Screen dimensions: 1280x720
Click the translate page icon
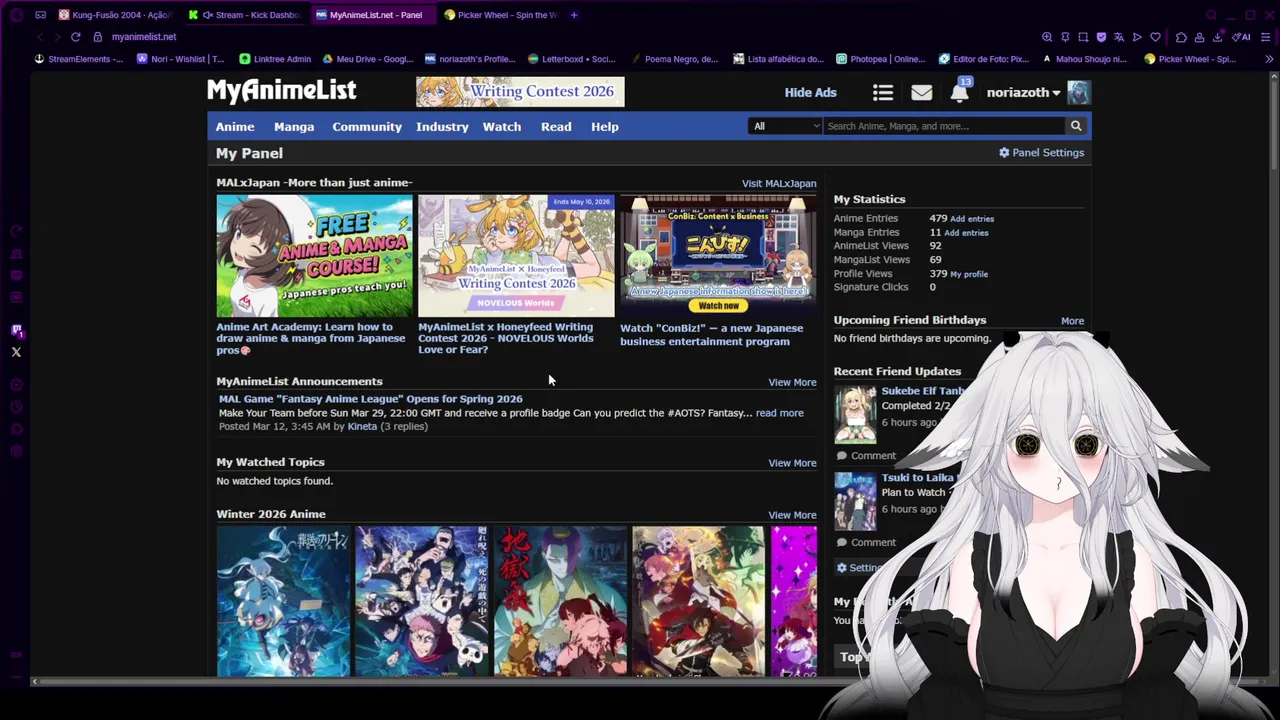[1119, 37]
